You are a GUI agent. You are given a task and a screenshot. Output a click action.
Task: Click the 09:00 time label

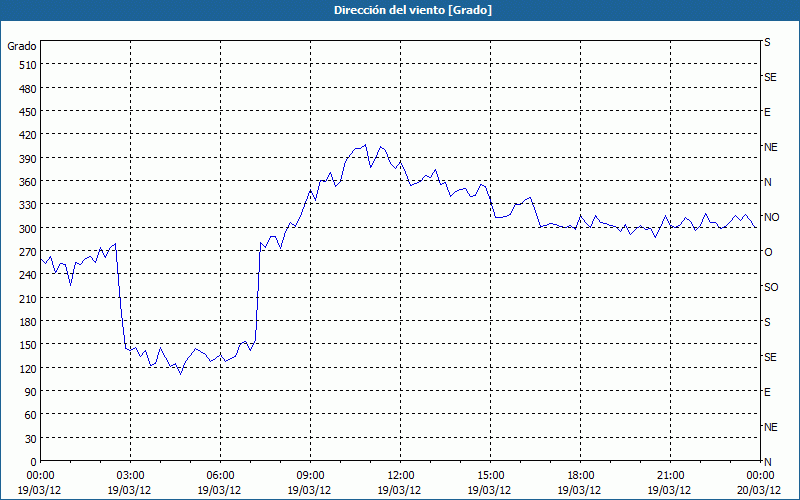pyautogui.click(x=310, y=476)
